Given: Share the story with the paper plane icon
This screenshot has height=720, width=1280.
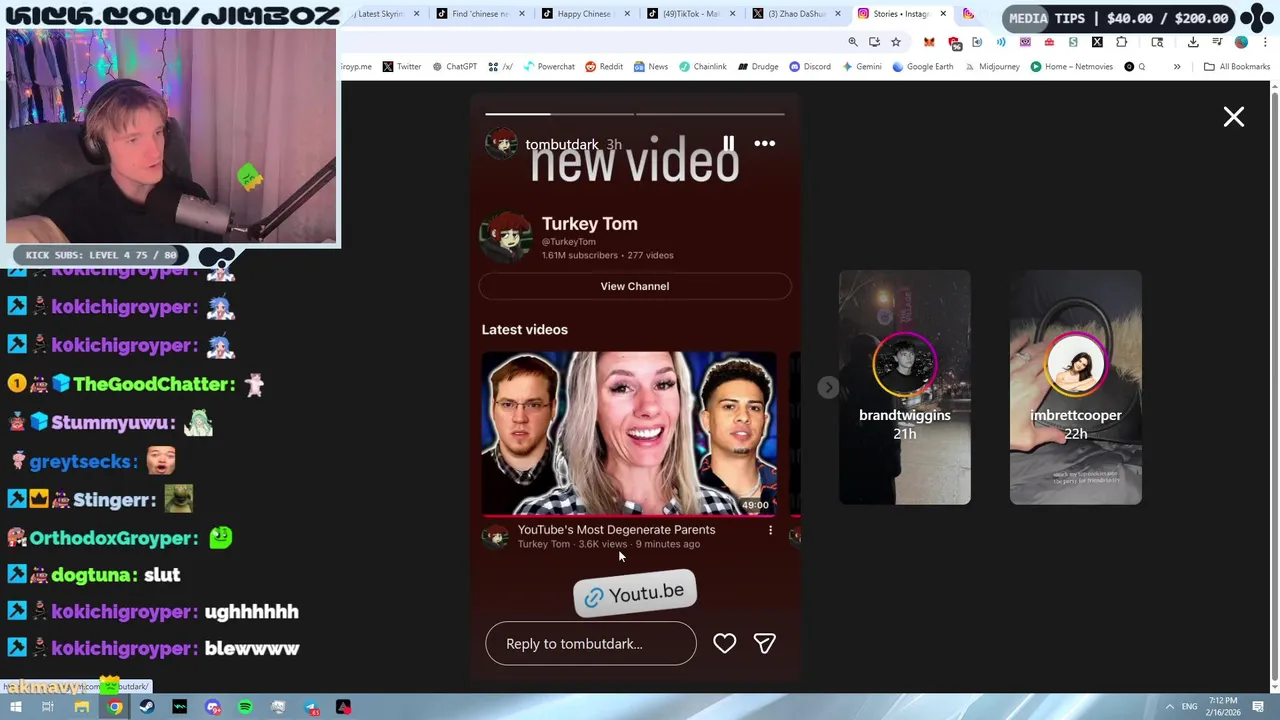Looking at the screenshot, I should [764, 643].
